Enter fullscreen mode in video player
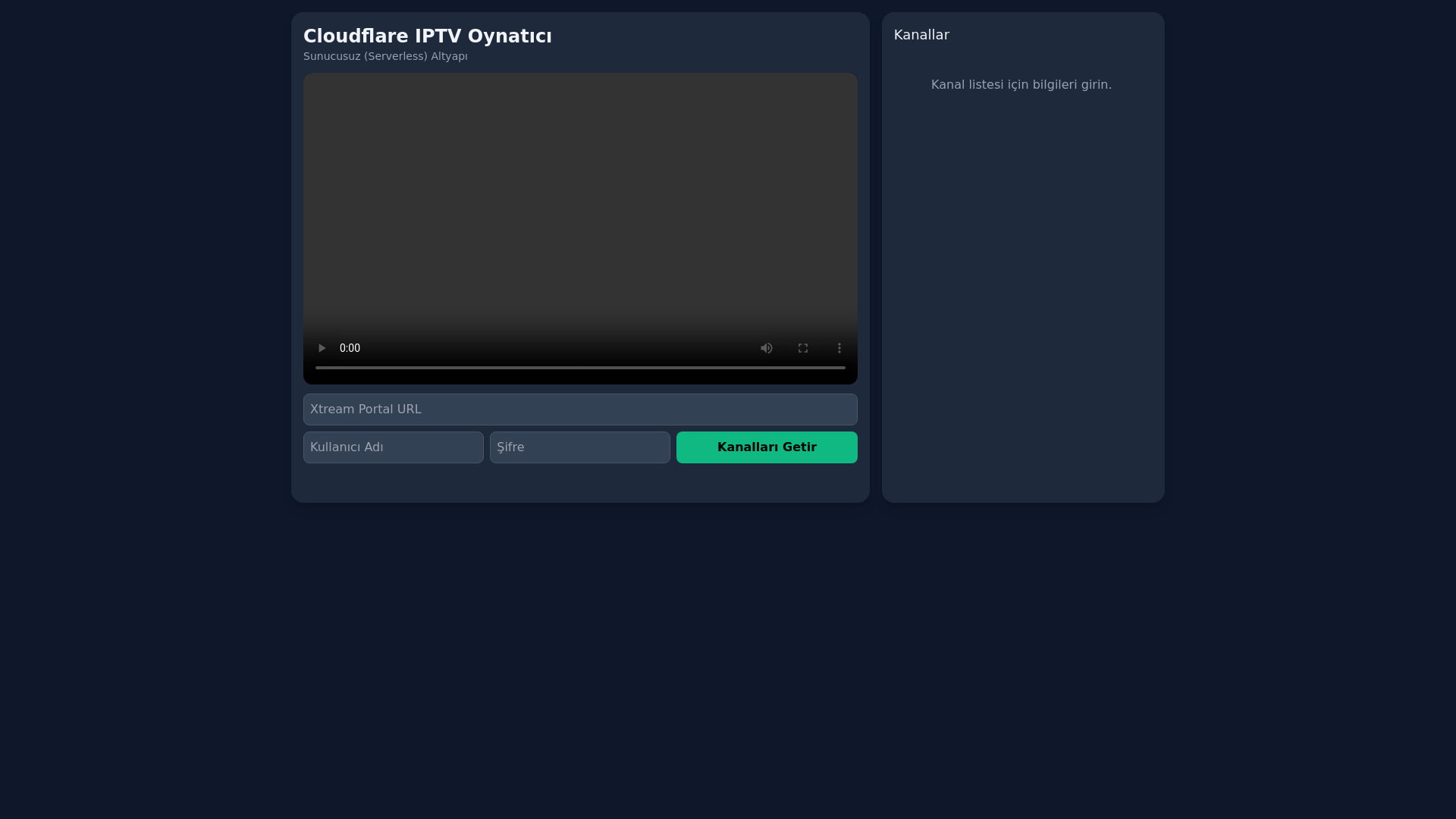The image size is (1456, 819). [803, 348]
